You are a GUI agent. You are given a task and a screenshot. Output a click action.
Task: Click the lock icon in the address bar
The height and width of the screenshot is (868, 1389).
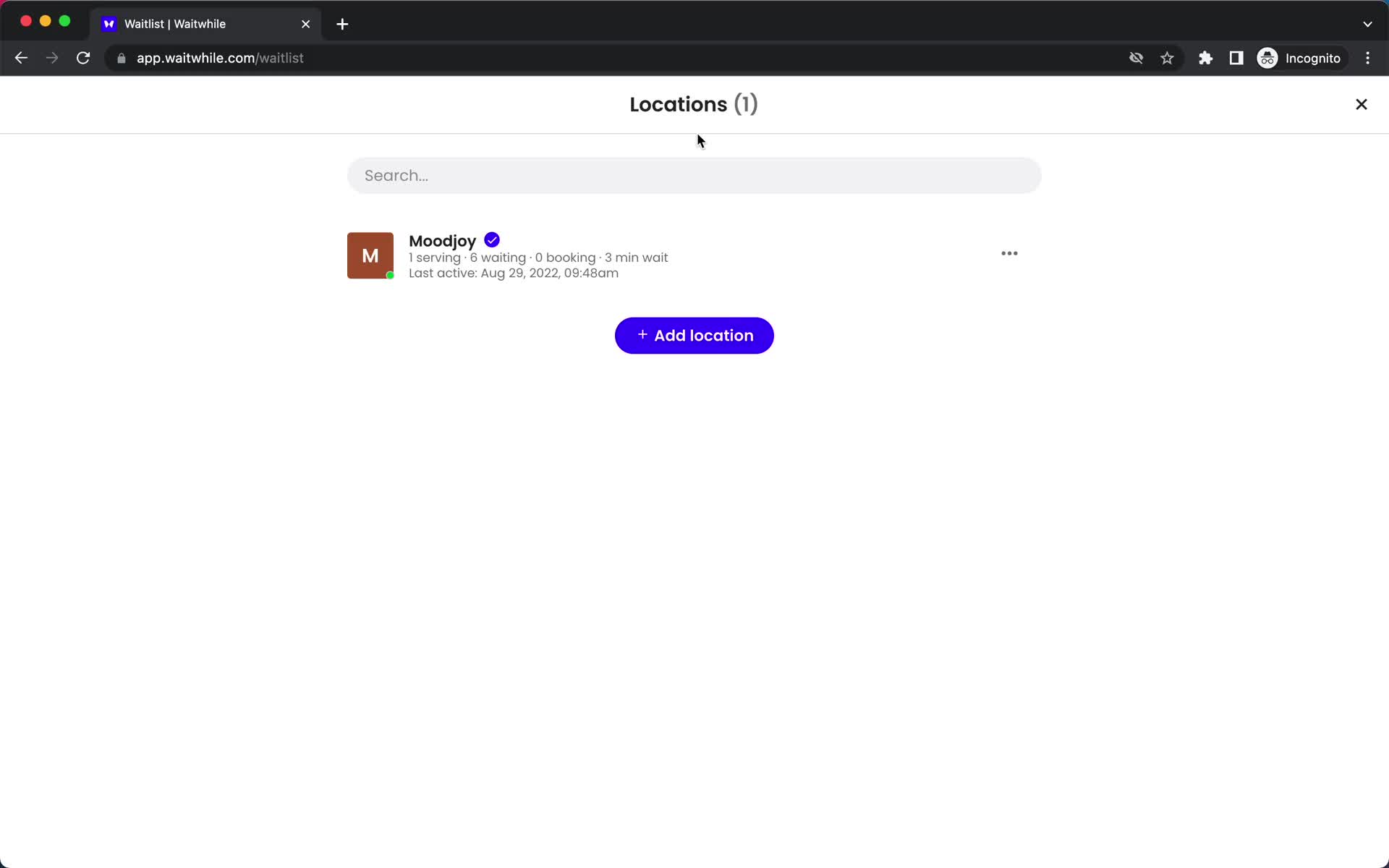(122, 59)
